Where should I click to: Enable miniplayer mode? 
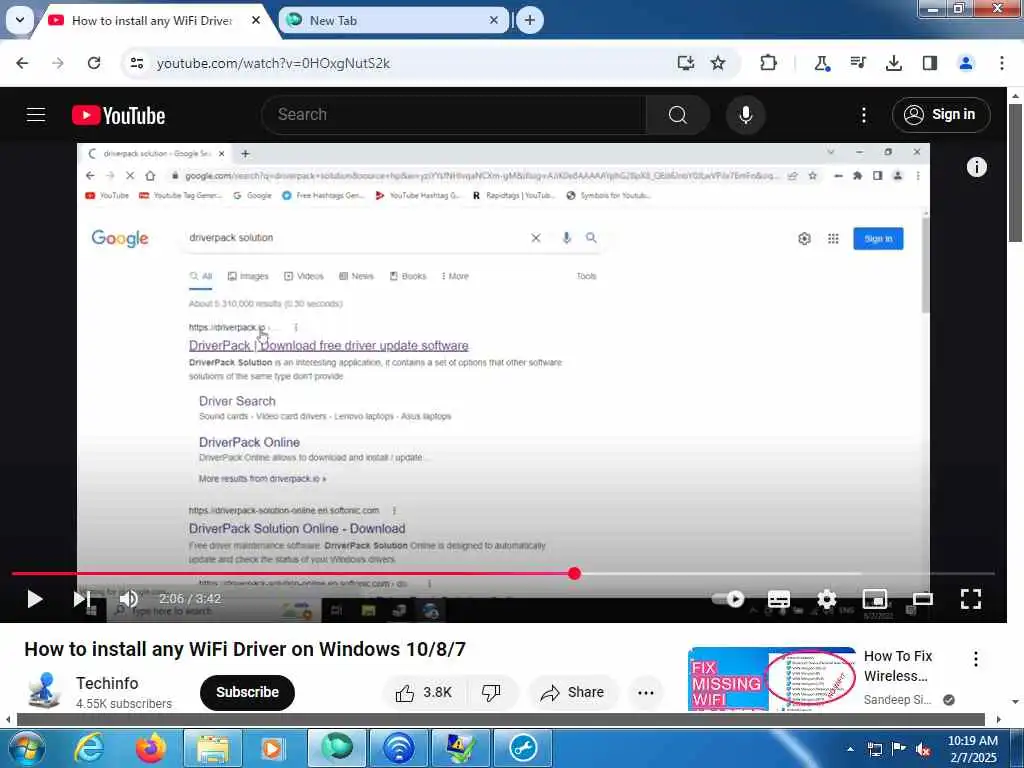(x=874, y=599)
